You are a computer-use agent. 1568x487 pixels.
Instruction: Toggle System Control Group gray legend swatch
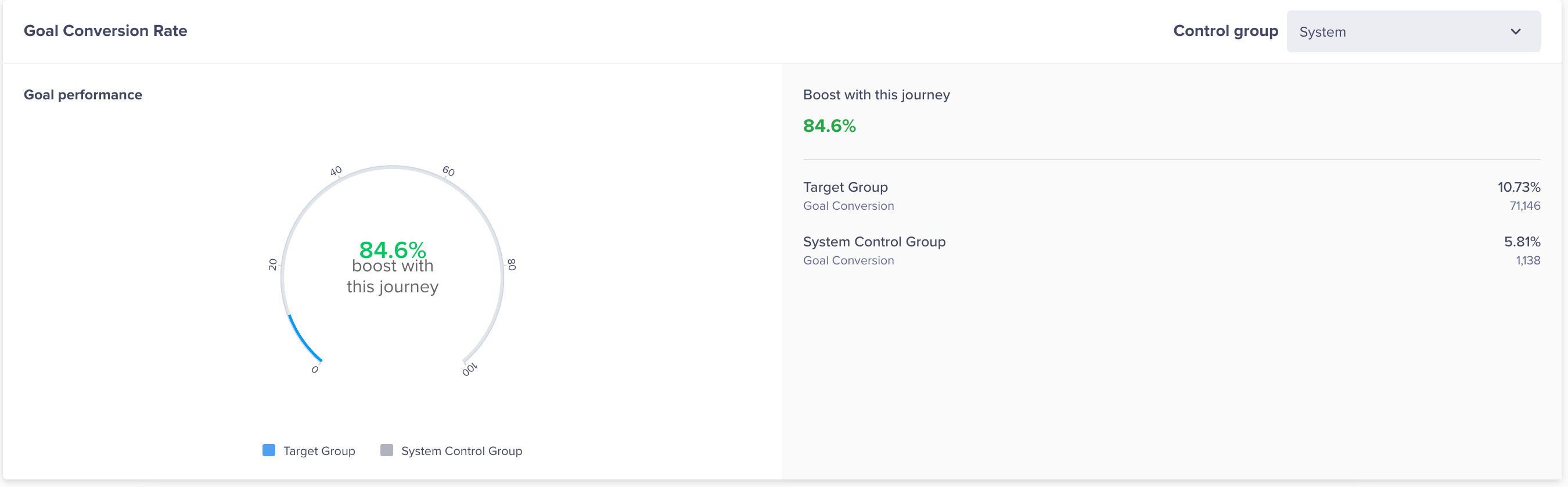point(387,450)
